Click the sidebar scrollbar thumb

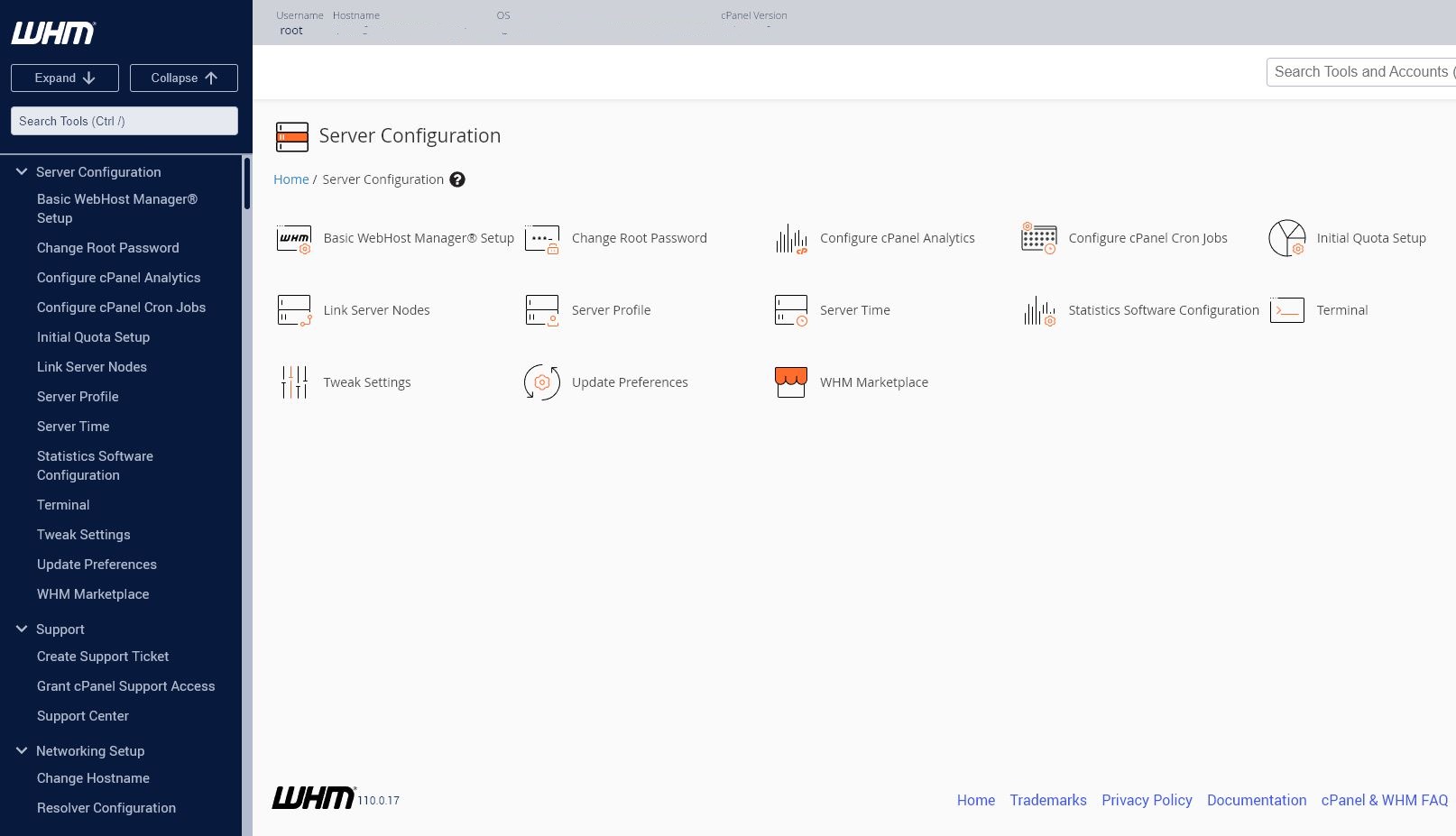click(x=246, y=184)
